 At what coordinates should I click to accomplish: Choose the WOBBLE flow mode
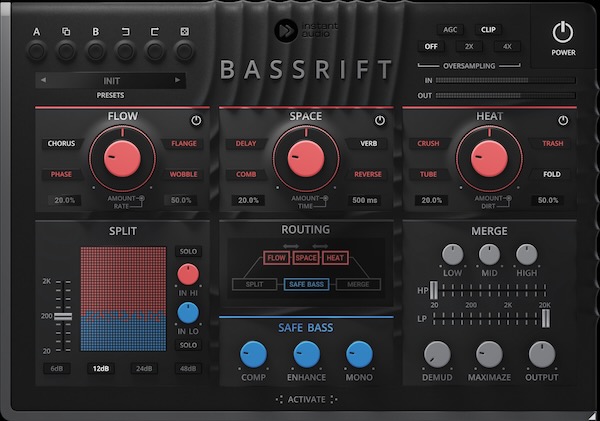[184, 175]
